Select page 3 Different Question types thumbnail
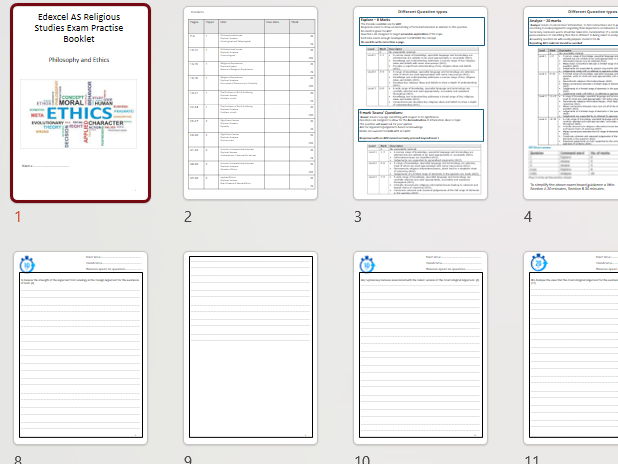Viewport: 618px width, 464px height. (421, 103)
